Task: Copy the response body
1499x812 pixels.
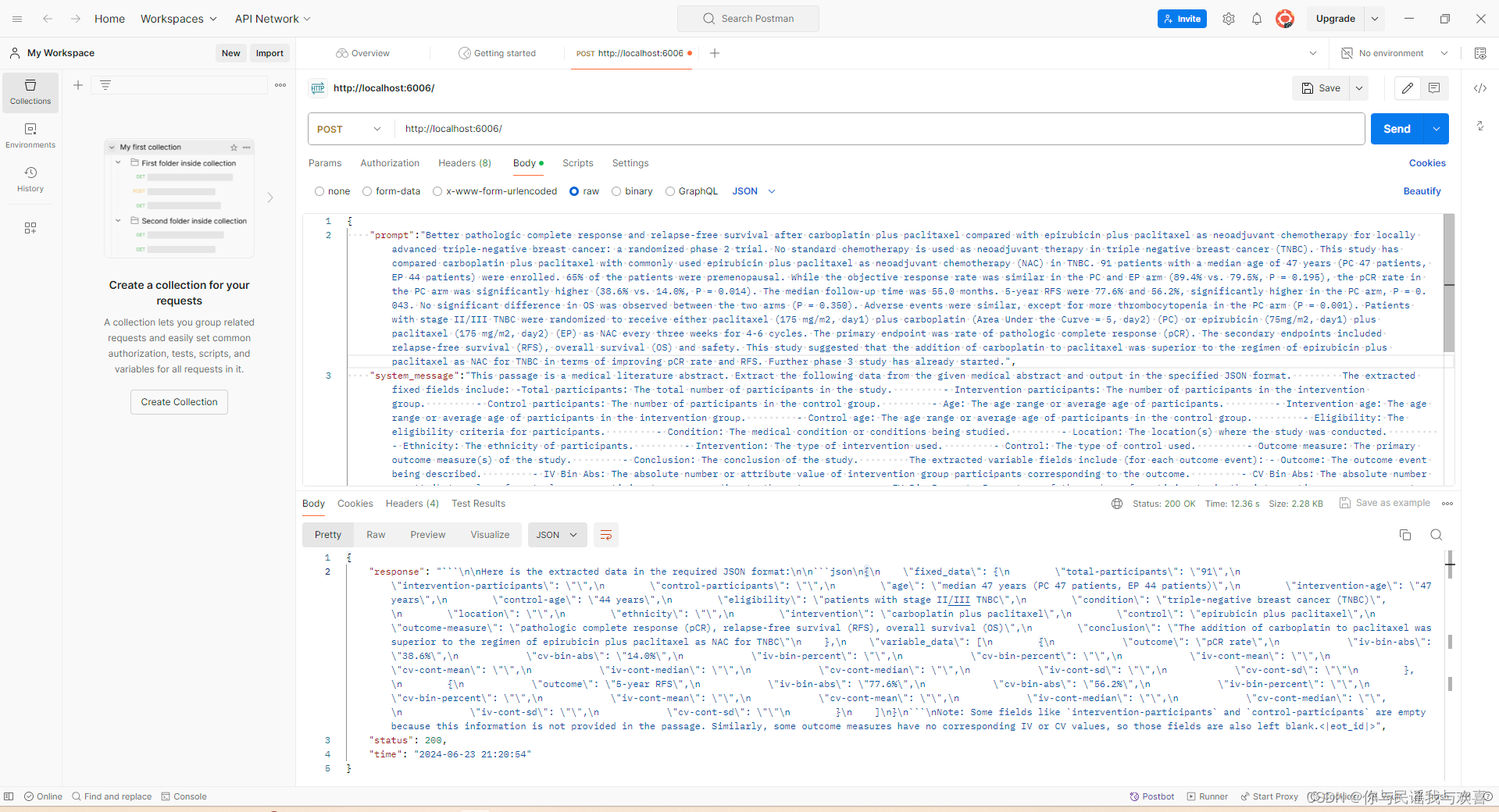Action: click(x=1405, y=535)
